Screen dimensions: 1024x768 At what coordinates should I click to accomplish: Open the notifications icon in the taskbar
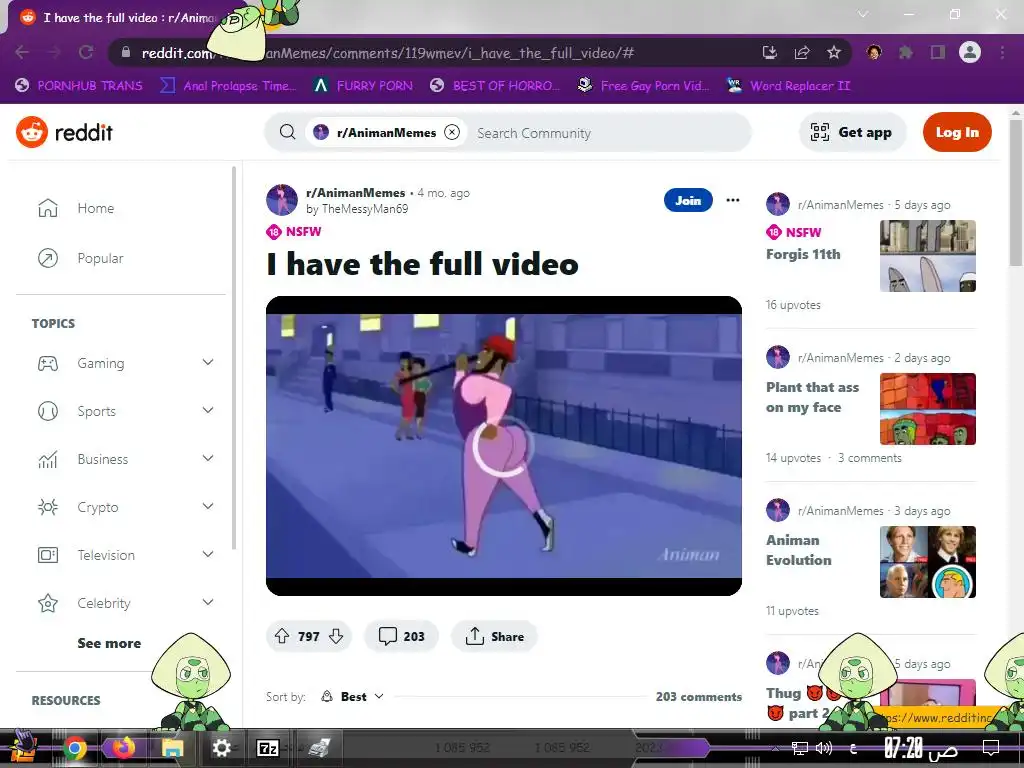point(991,748)
